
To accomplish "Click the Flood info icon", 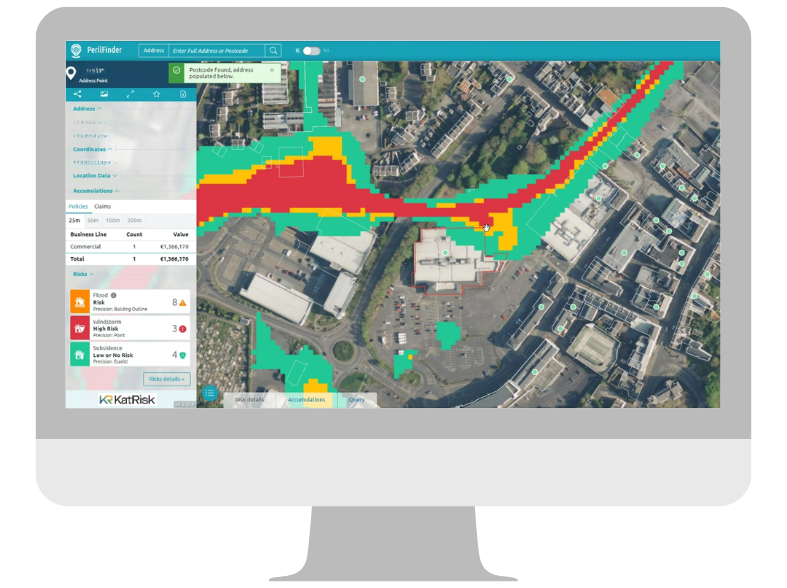I will (x=114, y=296).
